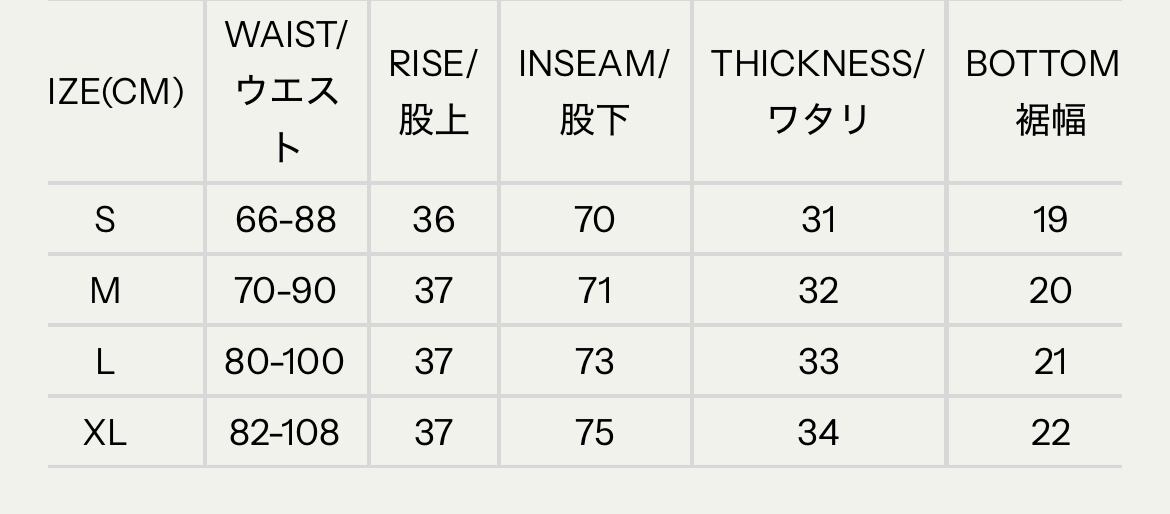1170x514 pixels.
Task: Click the M size row label
Action: coord(105,290)
